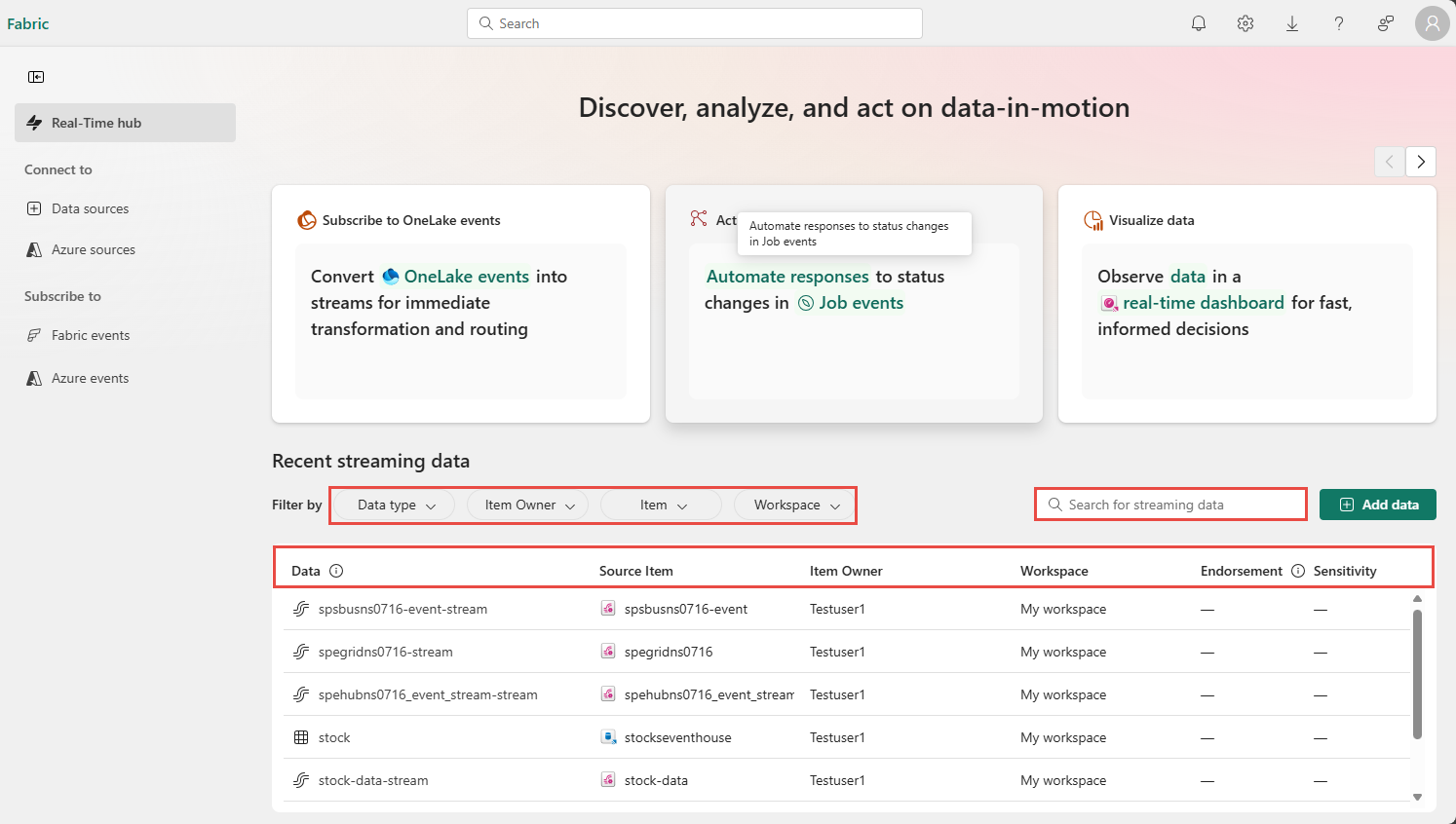
Task: Click the Sensitivity column header
Action: tap(1345, 571)
